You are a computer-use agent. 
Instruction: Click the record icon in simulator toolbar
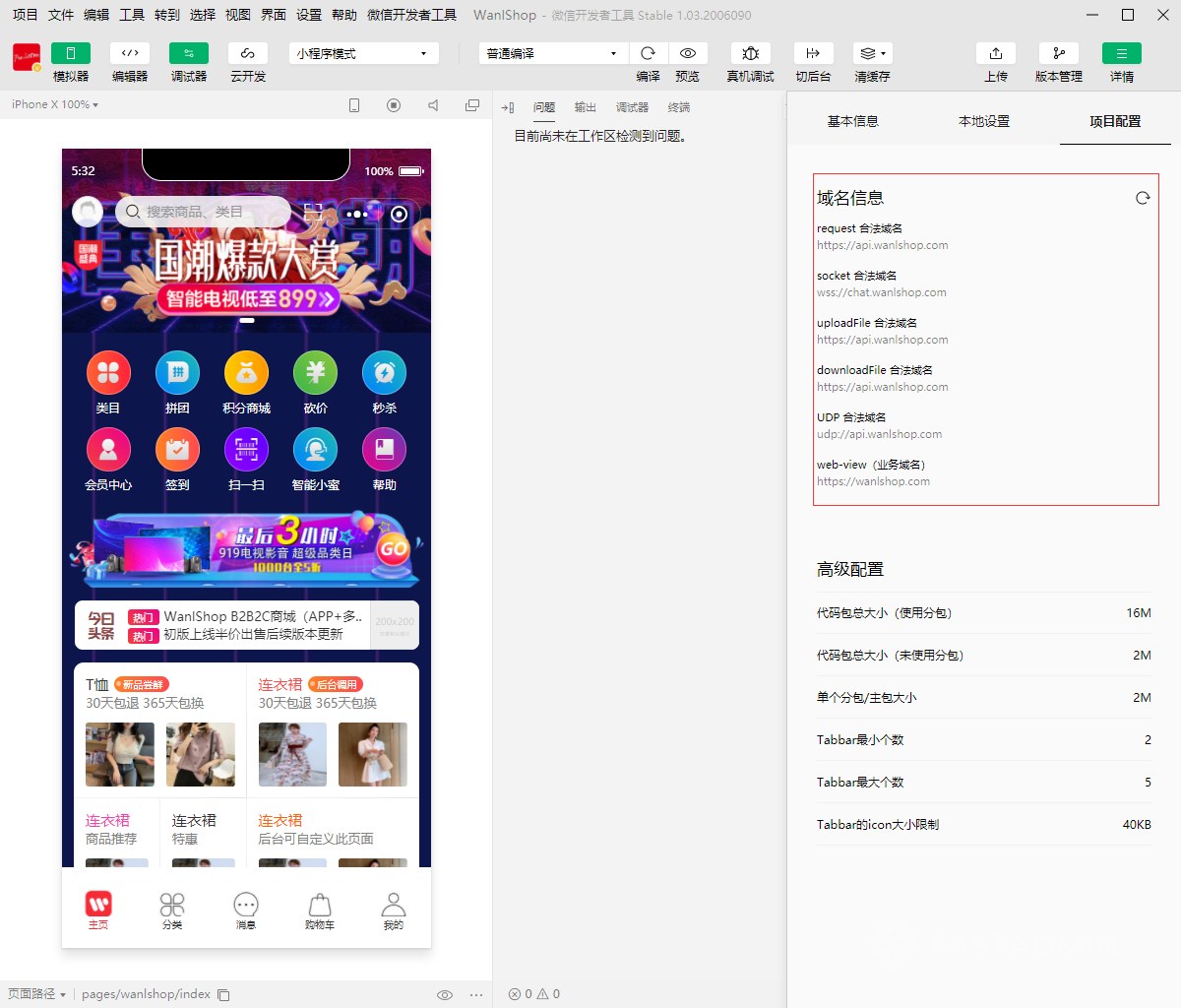pyautogui.click(x=394, y=105)
